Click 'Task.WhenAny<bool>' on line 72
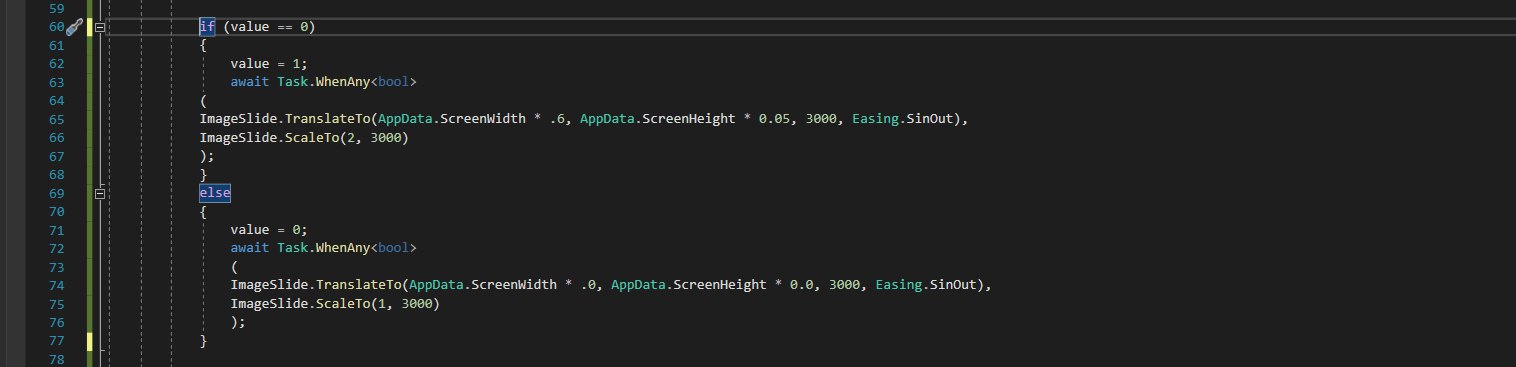This screenshot has height=367, width=1516. 347,247
